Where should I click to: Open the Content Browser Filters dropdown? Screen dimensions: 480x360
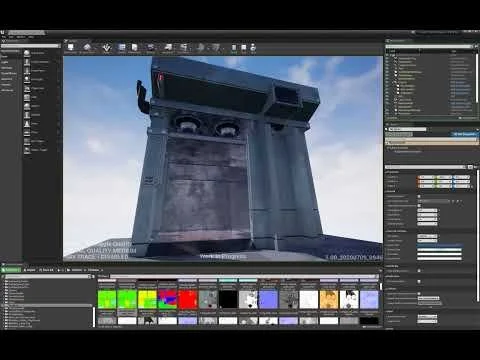103,276
